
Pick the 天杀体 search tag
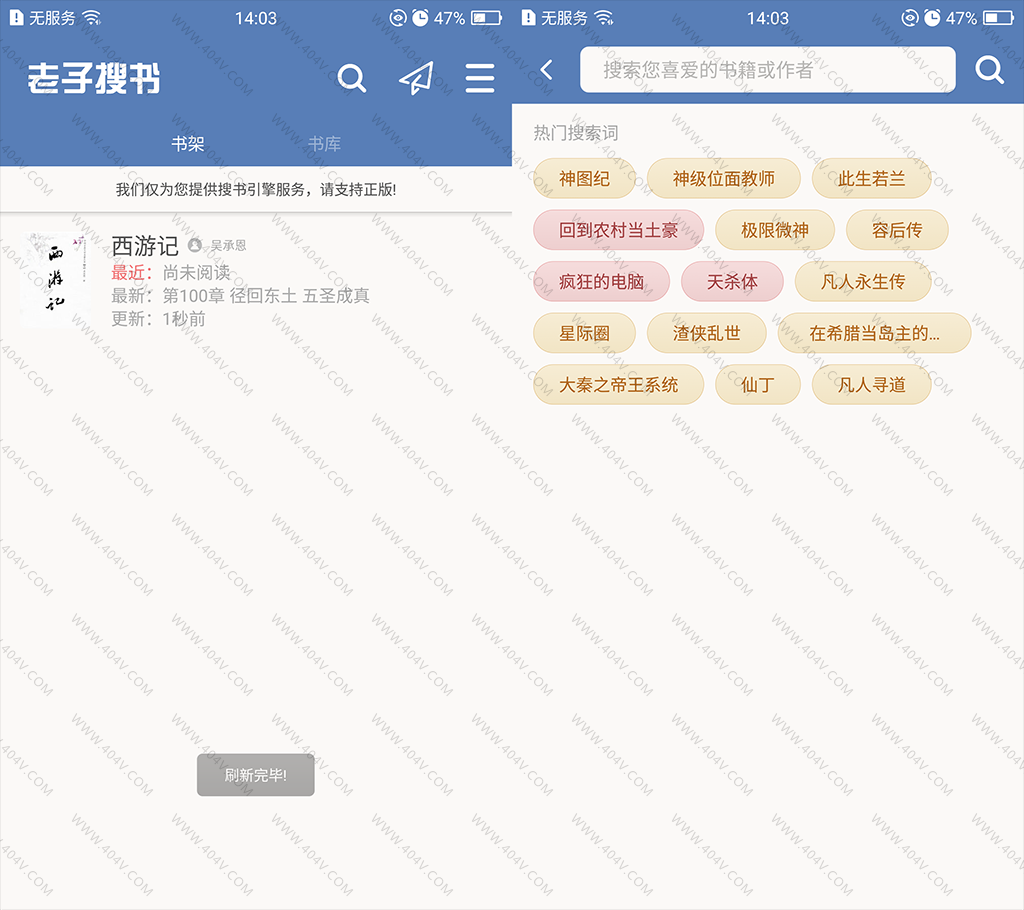(732, 282)
